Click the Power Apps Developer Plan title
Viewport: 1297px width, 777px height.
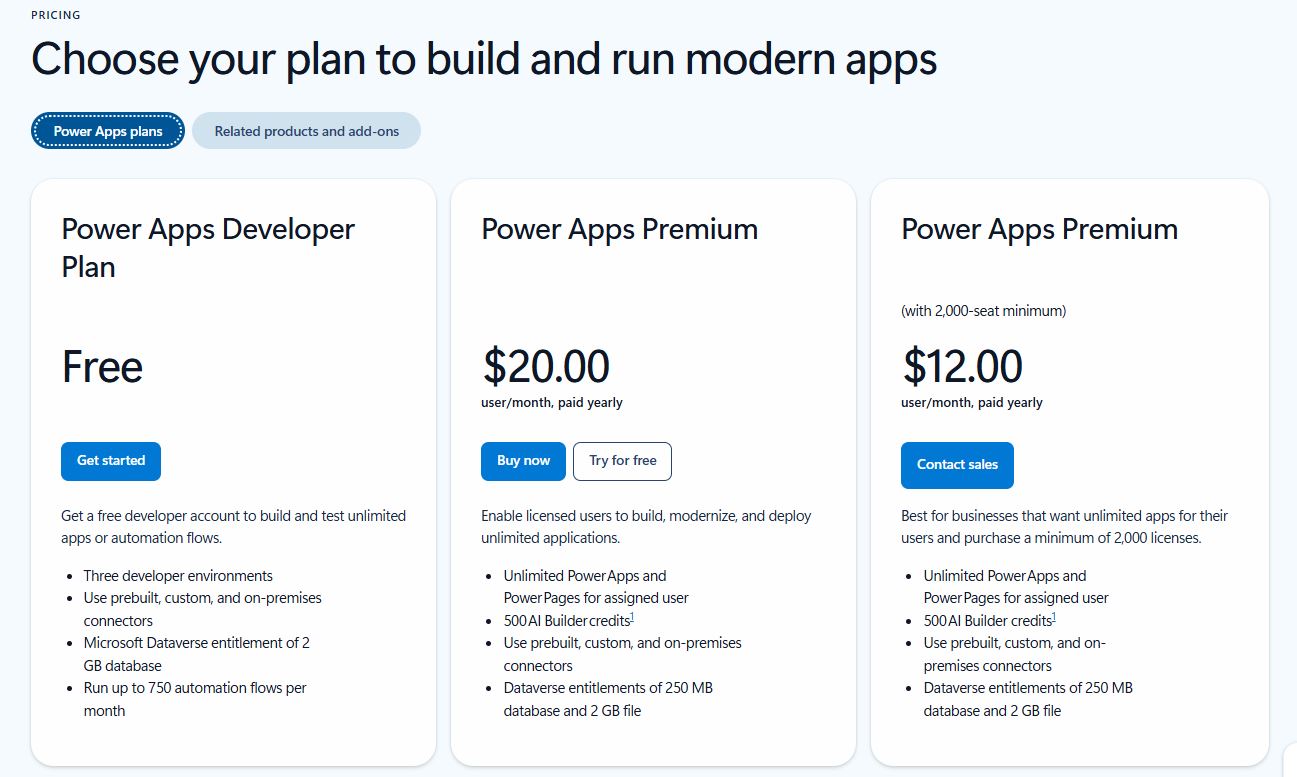[x=208, y=247]
